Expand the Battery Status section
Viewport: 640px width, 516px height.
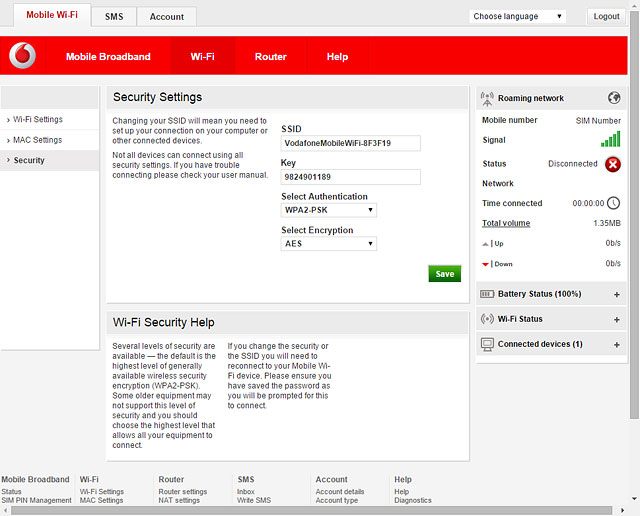[616, 294]
